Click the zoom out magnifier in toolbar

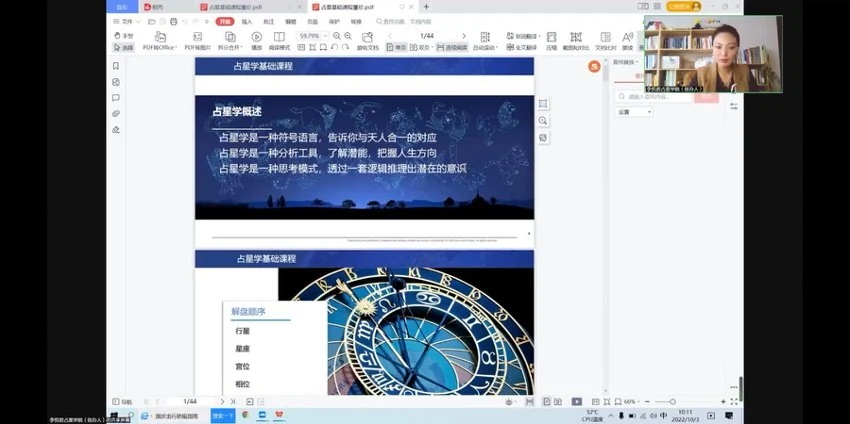[x=337, y=36]
